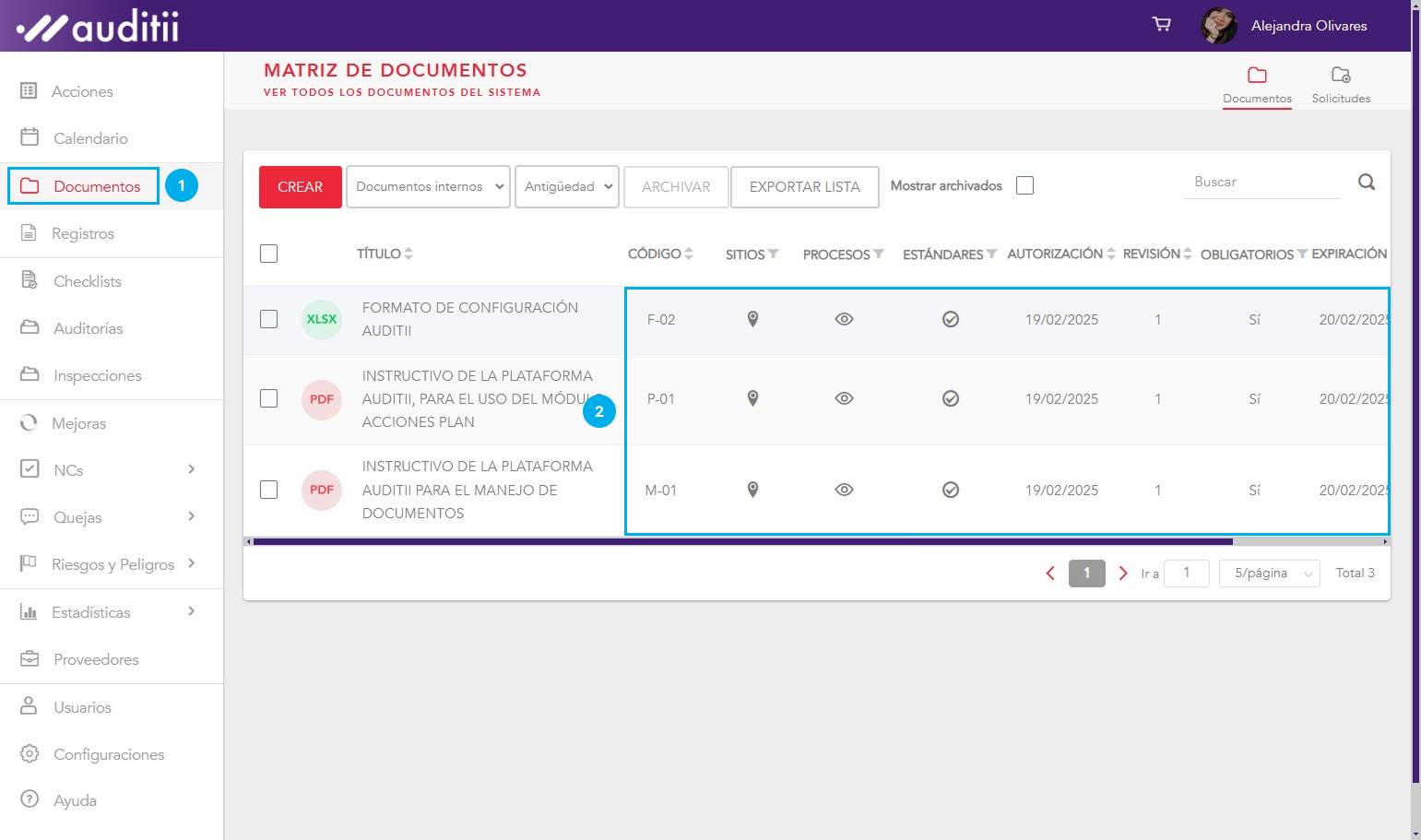Open the shopping cart icon
The height and width of the screenshot is (840, 1421).
coord(1162,24)
